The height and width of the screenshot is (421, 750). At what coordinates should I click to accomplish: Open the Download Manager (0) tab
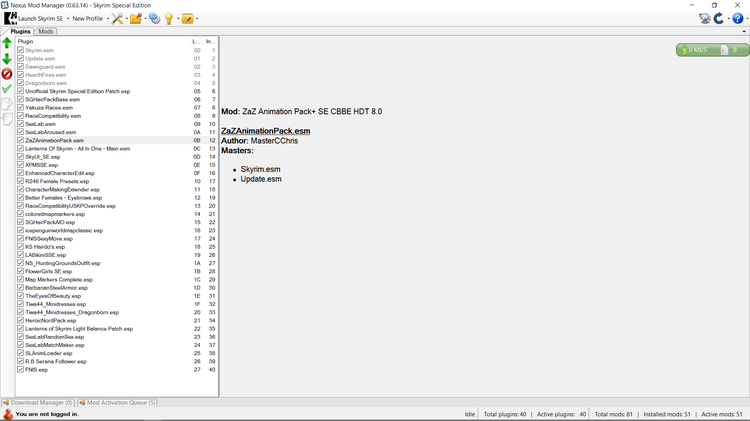tap(38, 403)
